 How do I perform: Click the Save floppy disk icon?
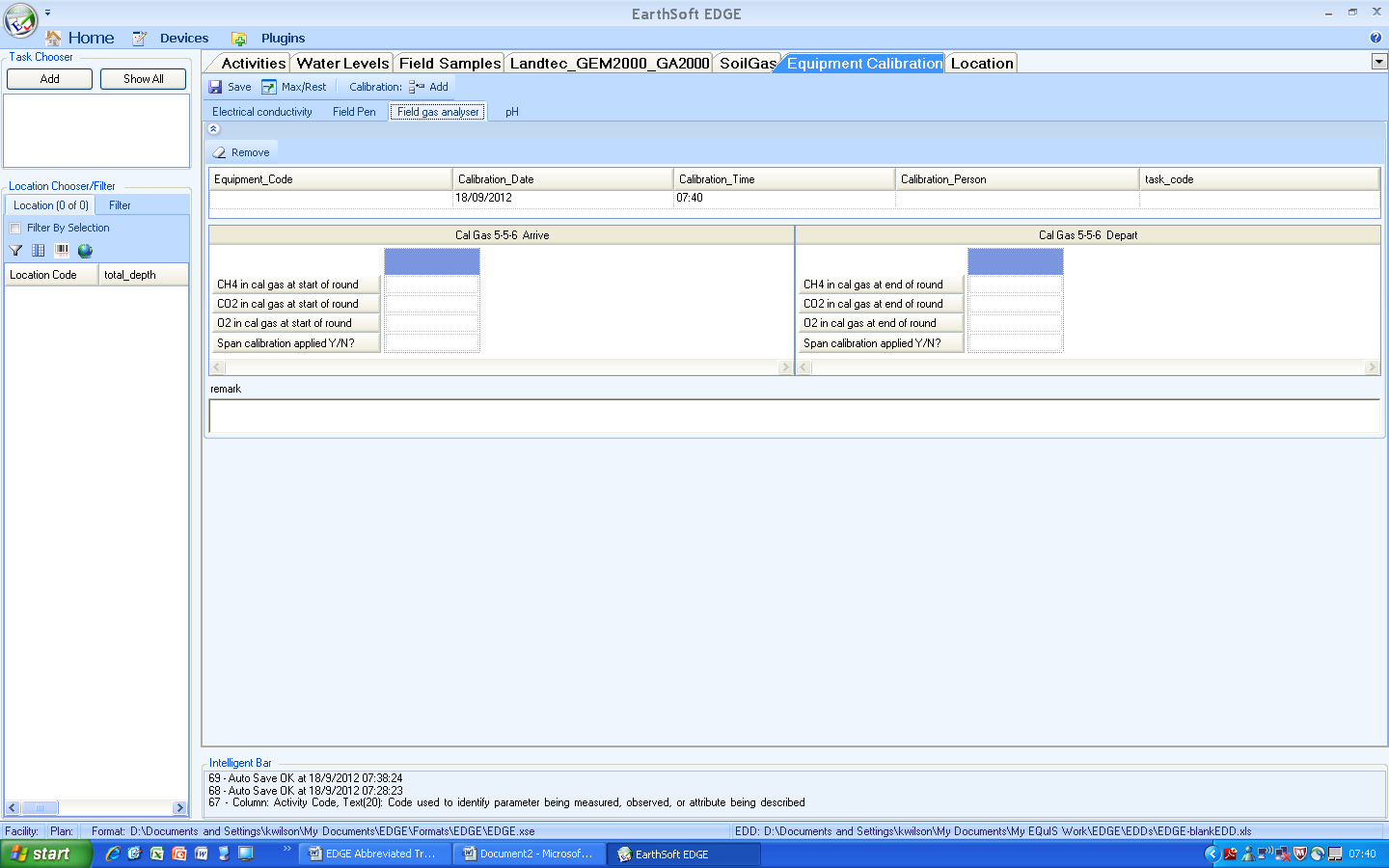[216, 87]
